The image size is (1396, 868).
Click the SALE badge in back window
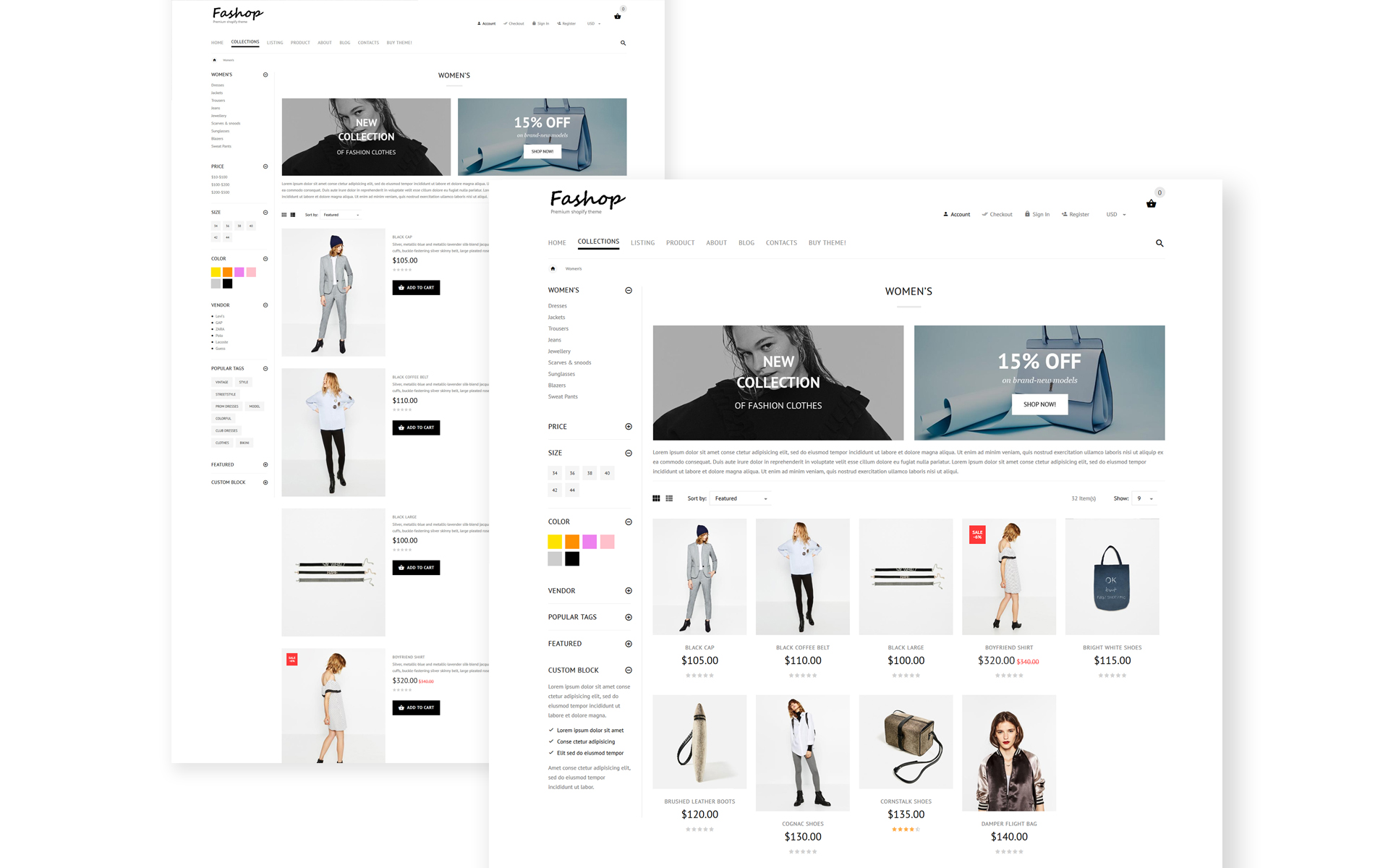coord(291,659)
